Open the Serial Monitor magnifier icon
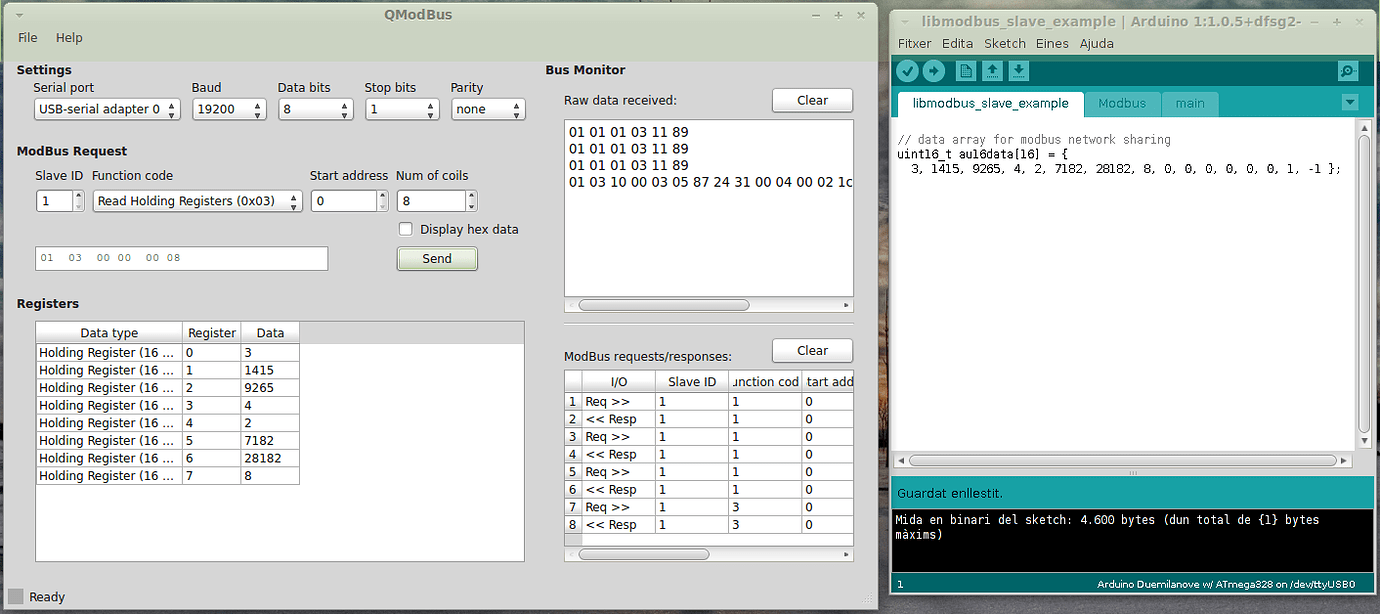The image size is (1380, 614). click(1347, 71)
